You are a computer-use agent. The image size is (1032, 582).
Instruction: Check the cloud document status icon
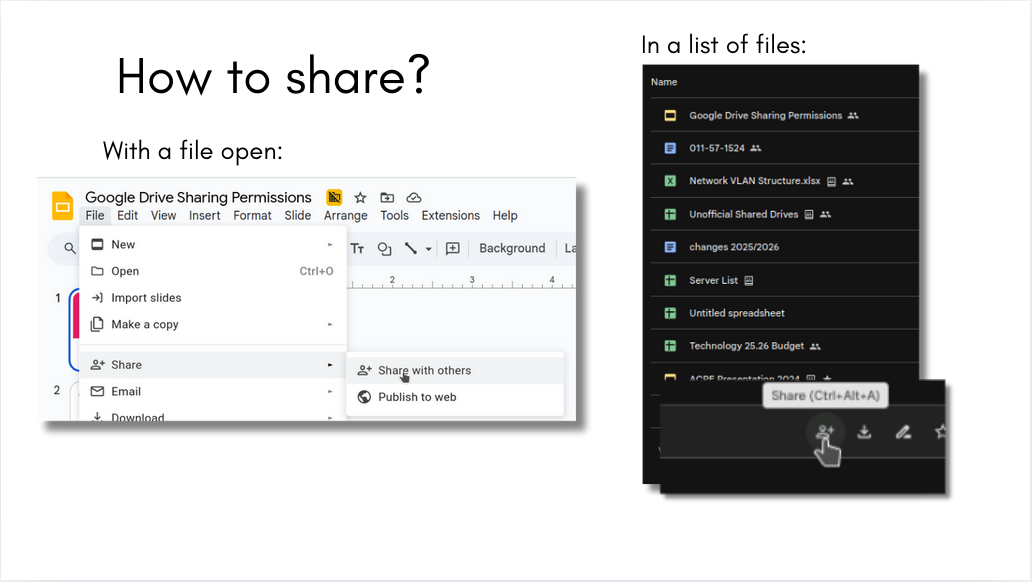413,198
